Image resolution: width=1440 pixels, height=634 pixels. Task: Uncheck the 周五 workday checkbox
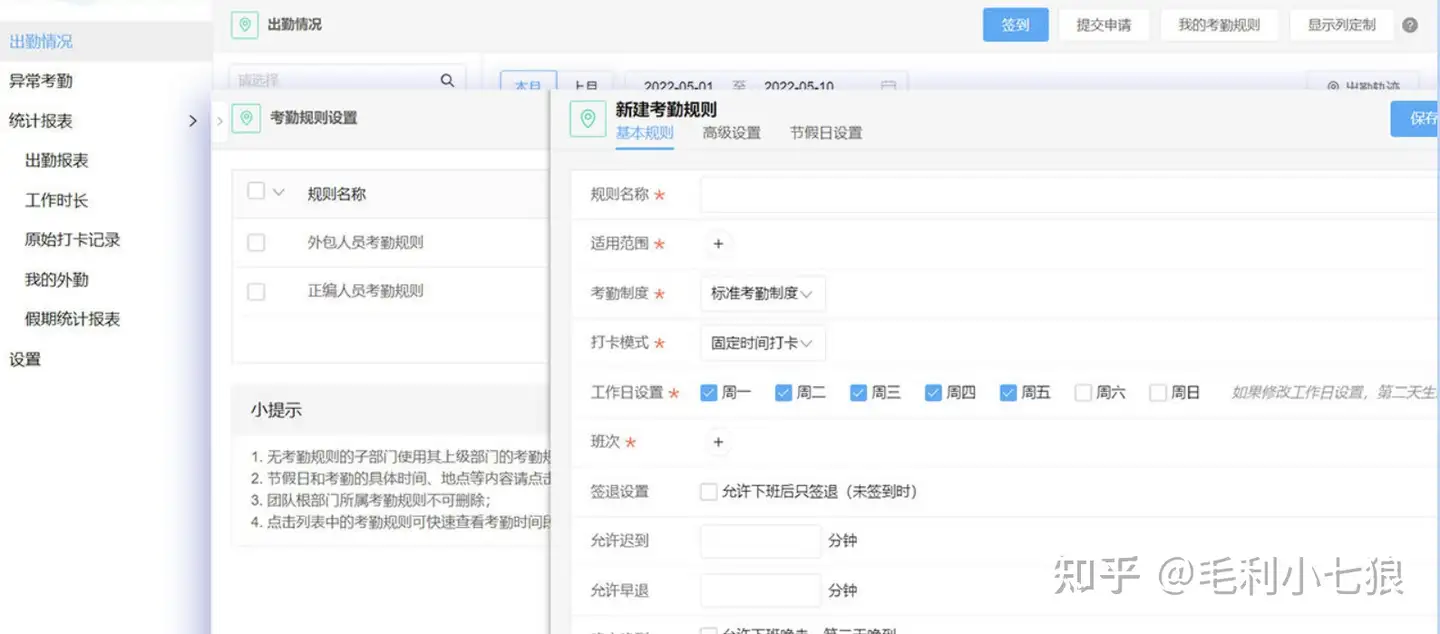tap(1008, 393)
